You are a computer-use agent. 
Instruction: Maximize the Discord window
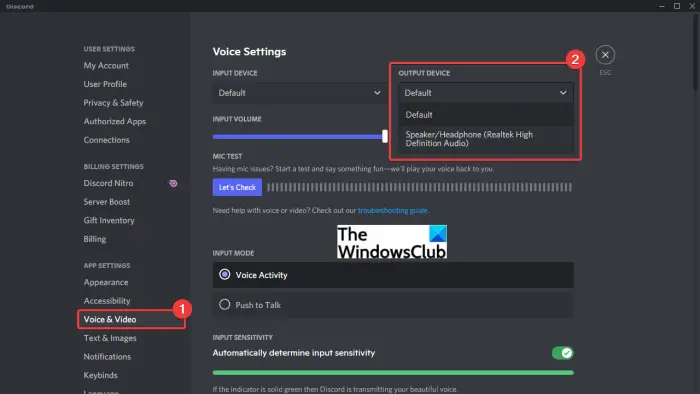(677, 6)
